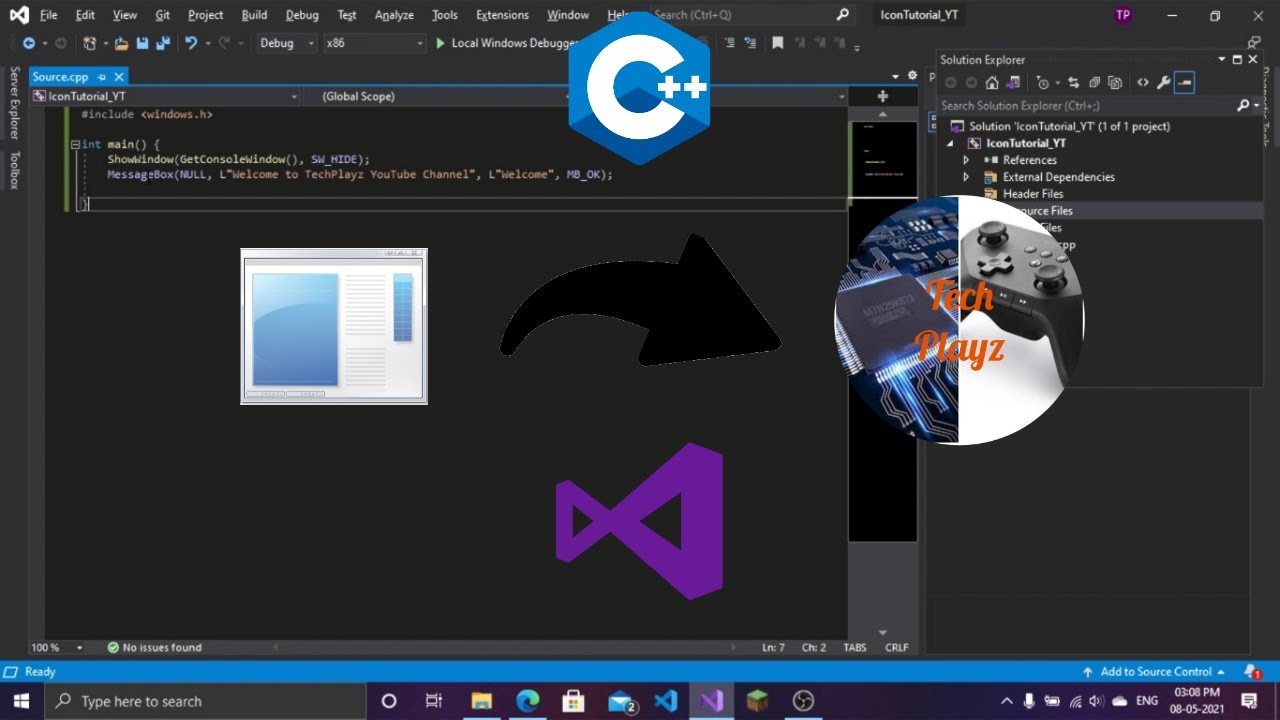Undo the last action using the toolbar
1280x720 pixels.
[x=191, y=43]
